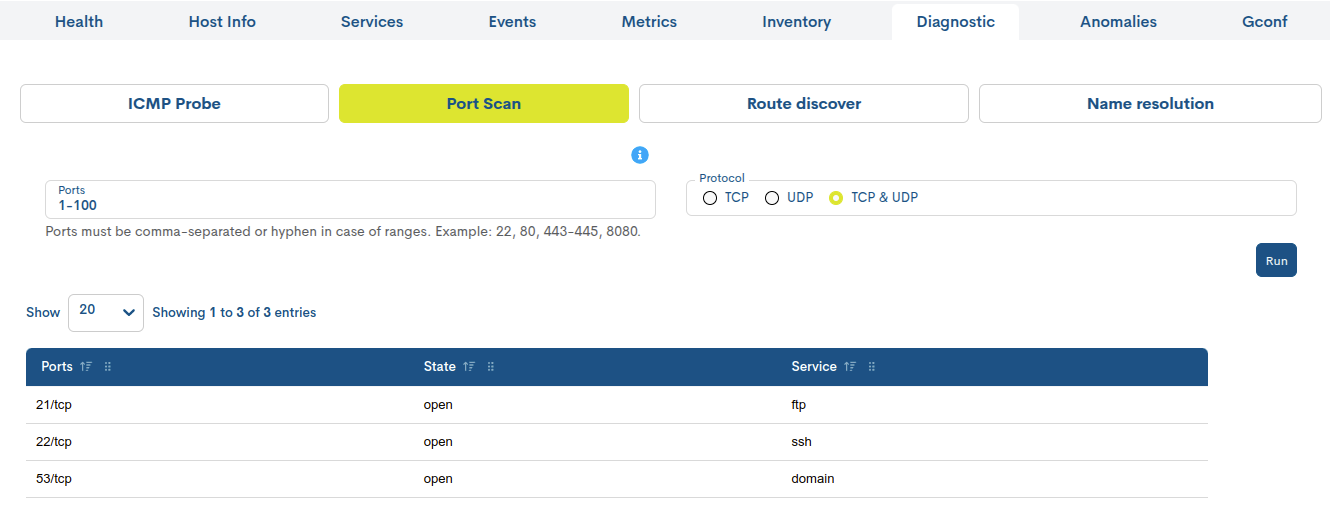Viewport: 1330px width, 506px height.
Task: Go to the Metrics tab
Action: point(649,21)
